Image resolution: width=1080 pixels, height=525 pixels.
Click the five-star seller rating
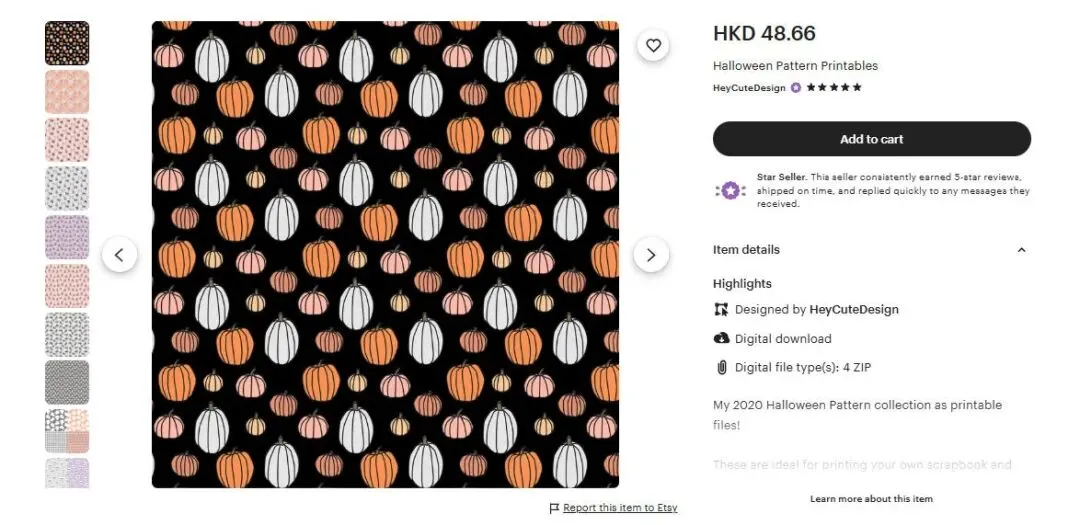[834, 88]
